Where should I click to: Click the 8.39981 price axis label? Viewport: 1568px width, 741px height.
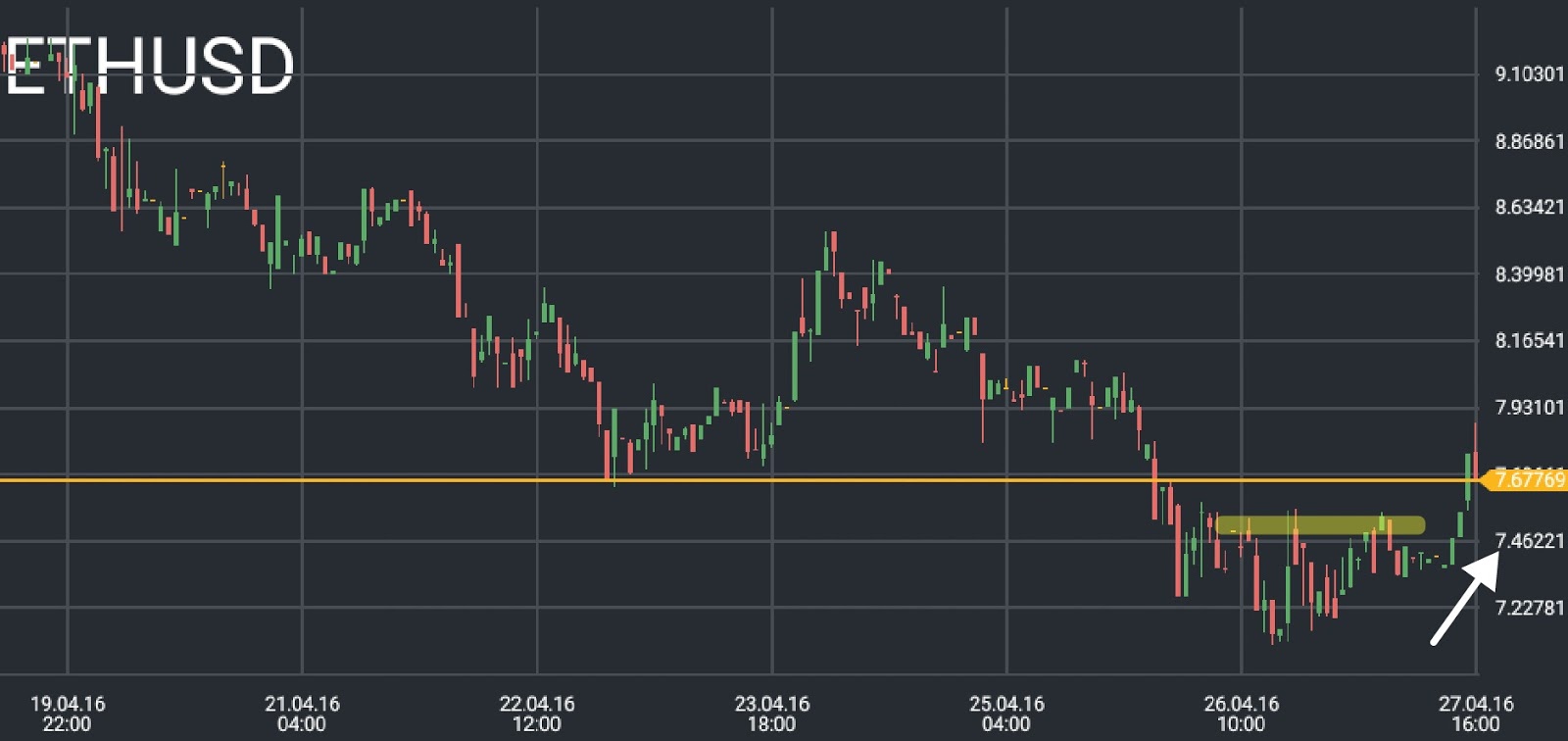1530,273
